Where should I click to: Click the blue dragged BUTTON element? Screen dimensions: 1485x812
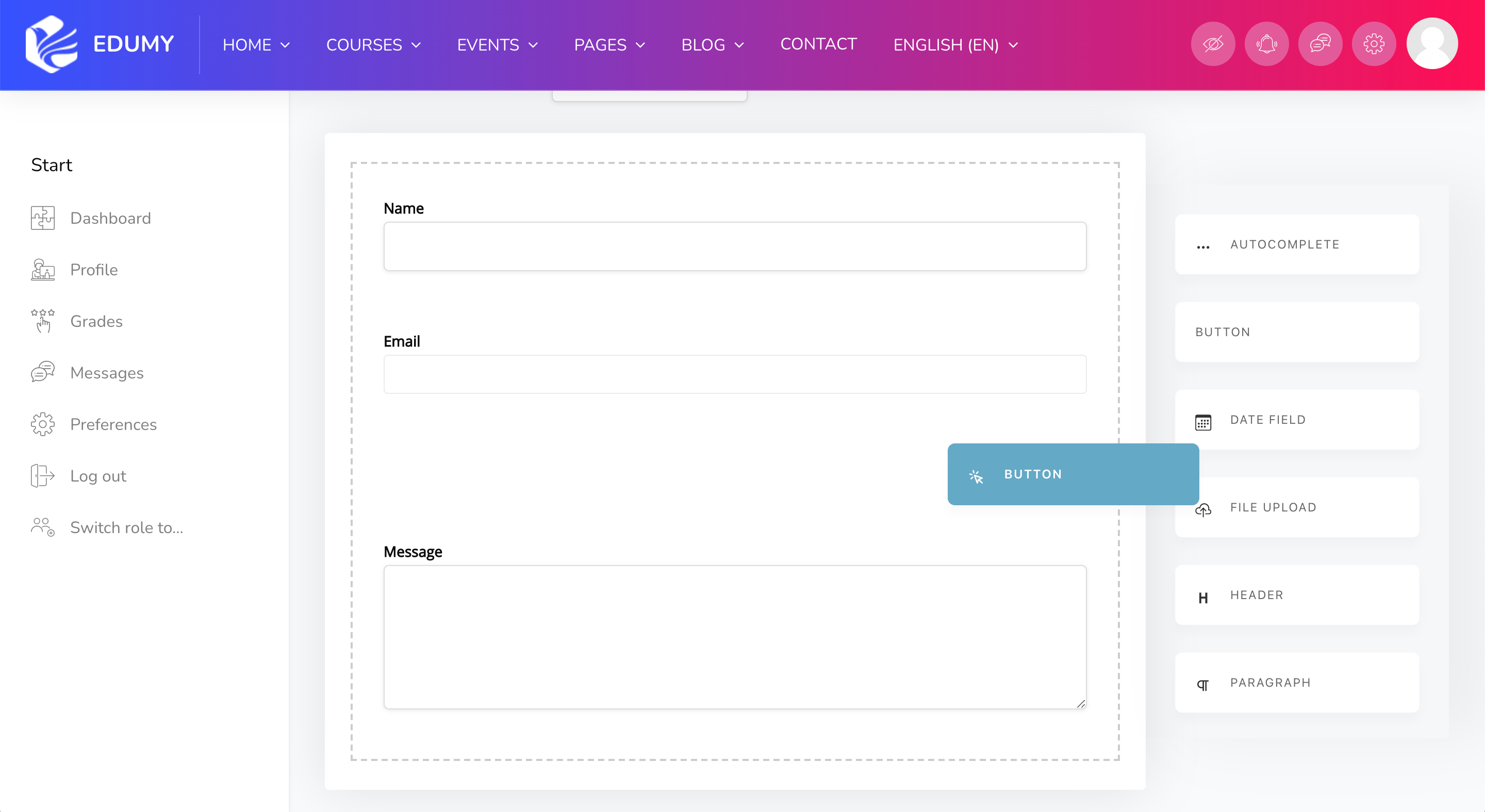click(x=1073, y=474)
